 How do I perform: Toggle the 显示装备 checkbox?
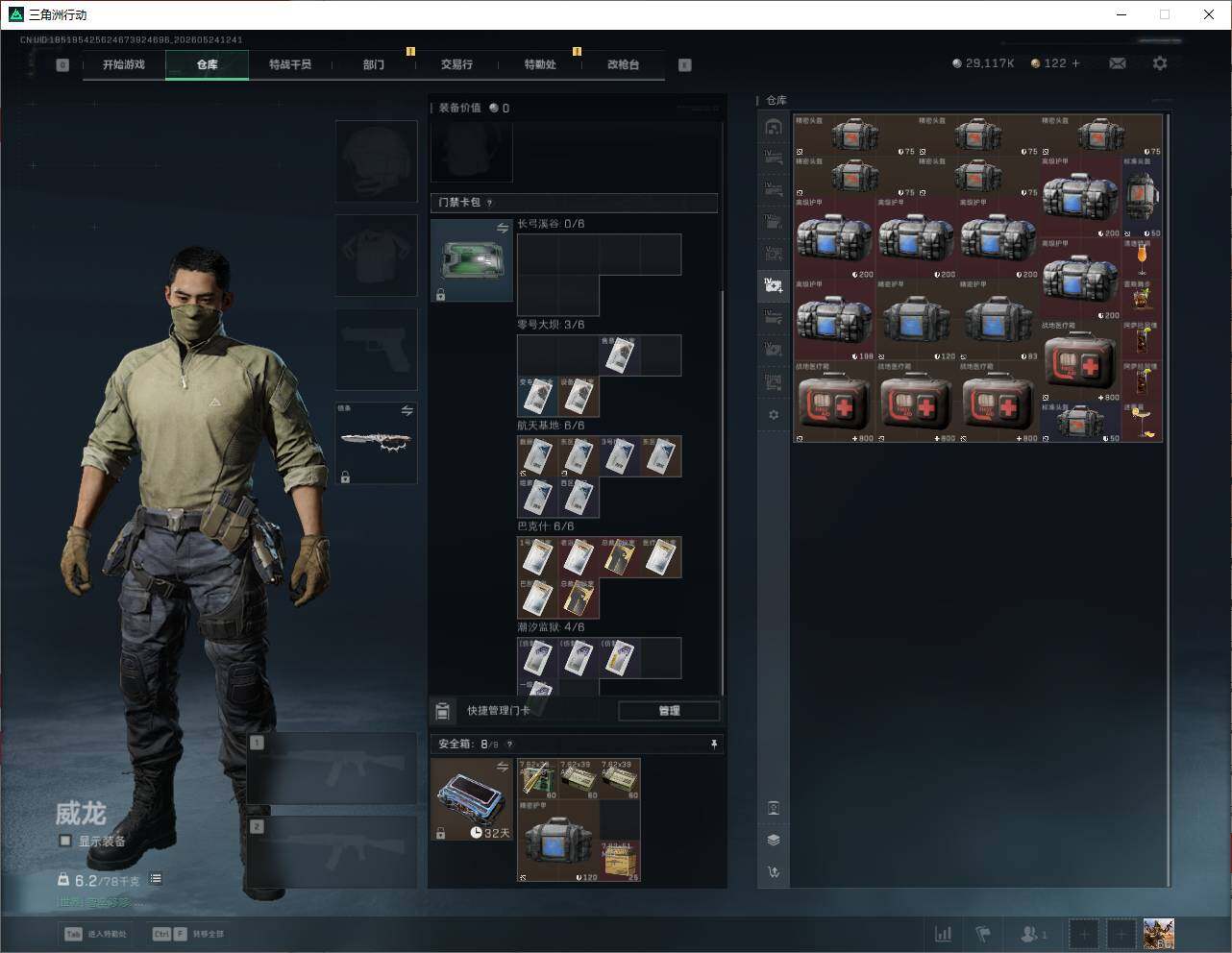(65, 841)
